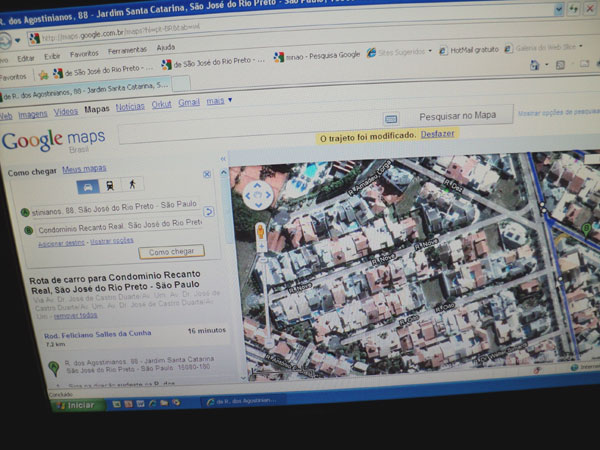
Task: Click the Iniciar start button
Action: [x=76, y=405]
